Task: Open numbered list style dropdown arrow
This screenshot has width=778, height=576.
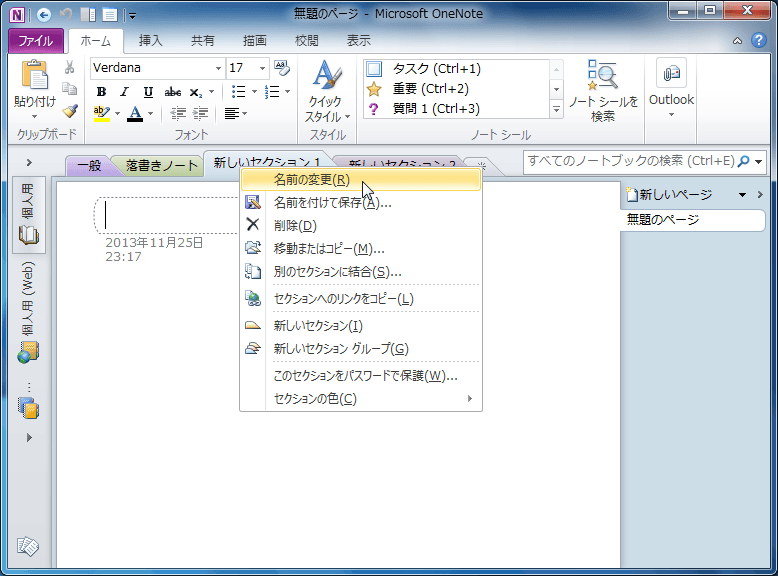Action: (287, 92)
